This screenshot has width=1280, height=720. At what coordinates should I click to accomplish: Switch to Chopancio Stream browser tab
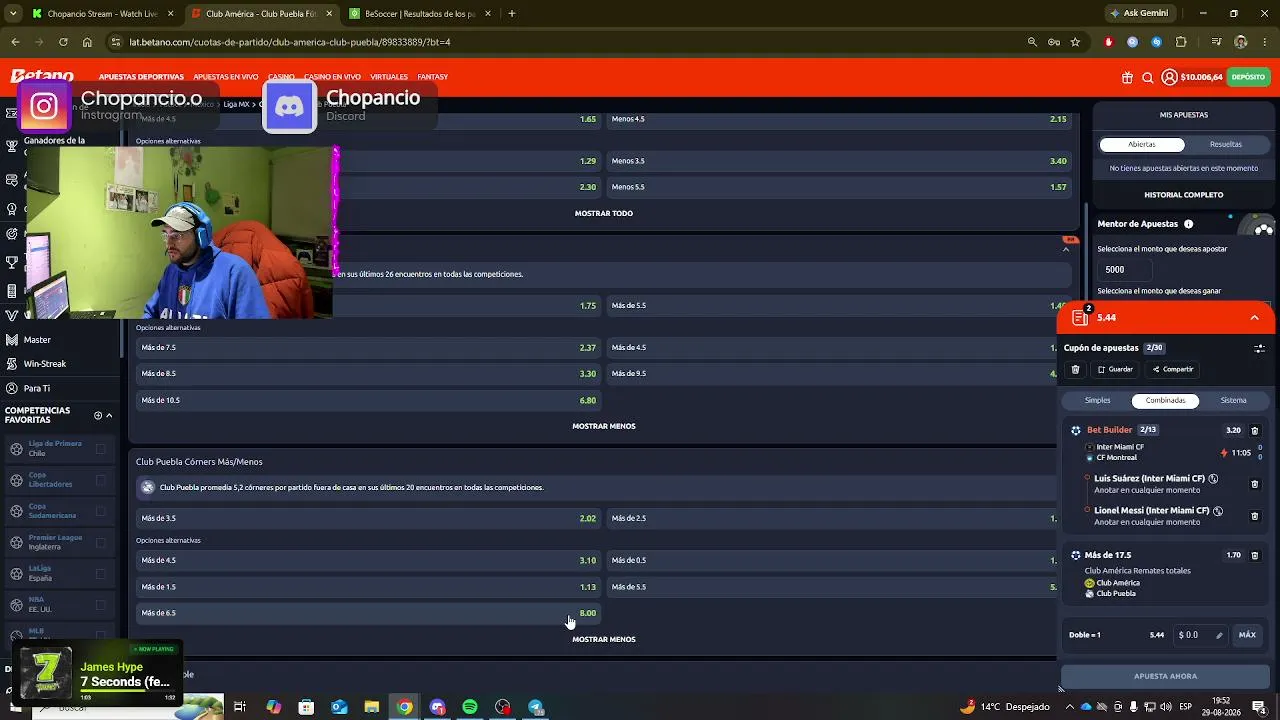tap(103, 14)
